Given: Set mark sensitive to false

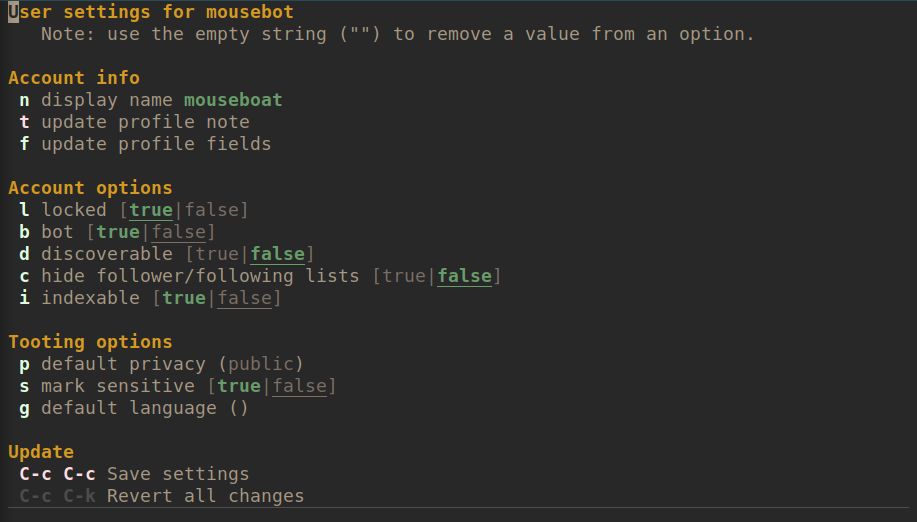Looking at the screenshot, I should [x=299, y=386].
